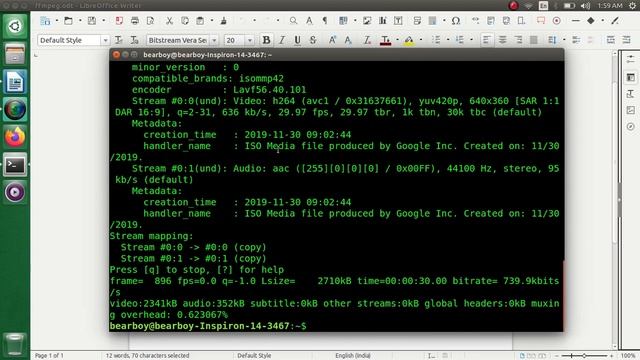Click the Insert Comment icon
This screenshot has width=640, height=360.
[541, 21]
